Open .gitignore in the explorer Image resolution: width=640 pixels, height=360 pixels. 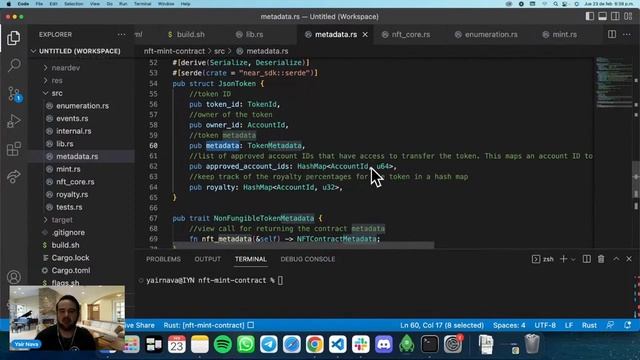68,233
